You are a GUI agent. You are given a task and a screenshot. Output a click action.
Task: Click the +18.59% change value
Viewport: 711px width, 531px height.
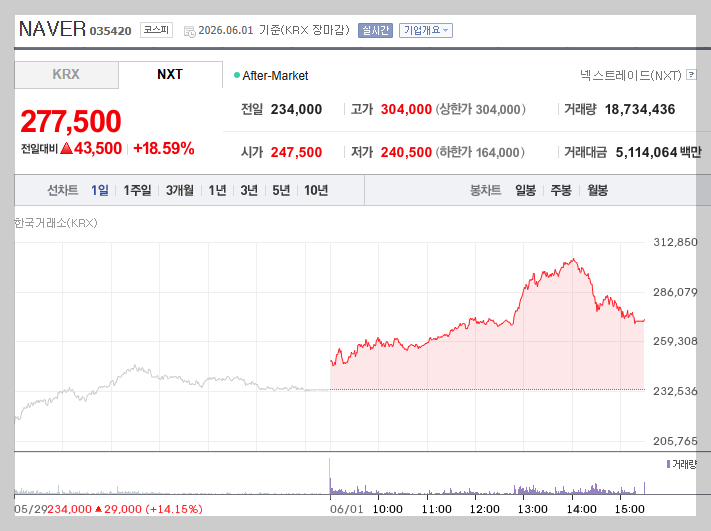point(164,148)
